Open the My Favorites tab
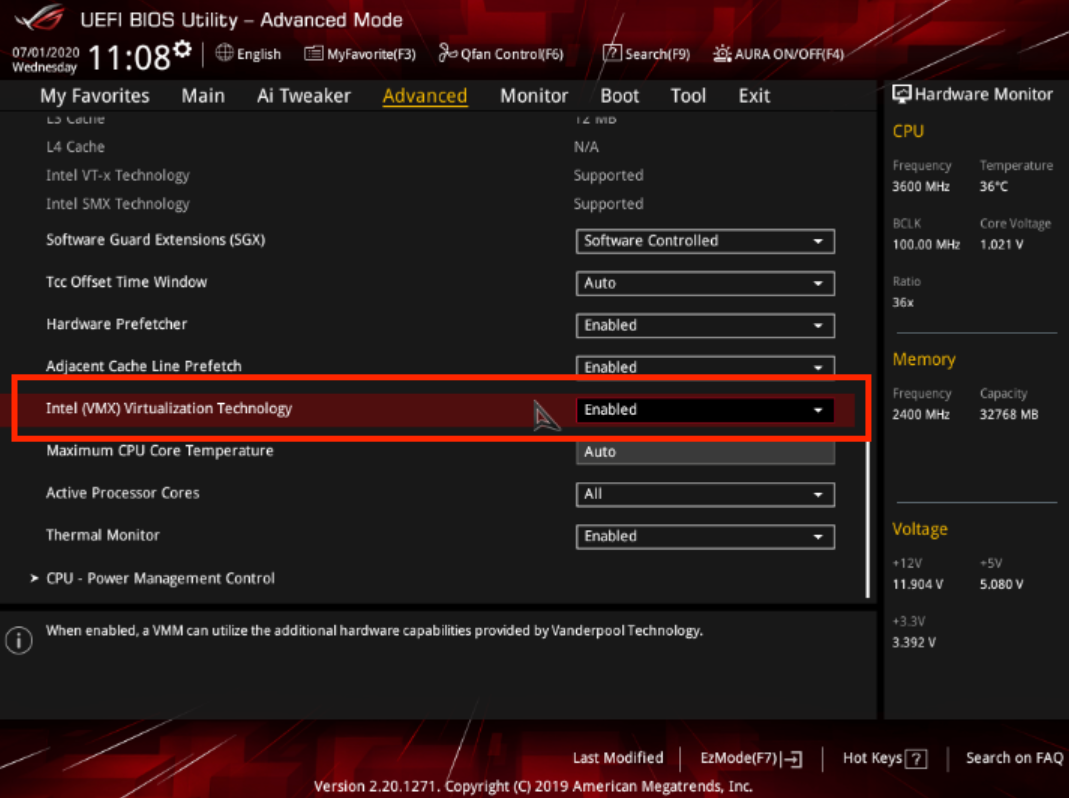1069x798 pixels. pyautogui.click(x=95, y=95)
